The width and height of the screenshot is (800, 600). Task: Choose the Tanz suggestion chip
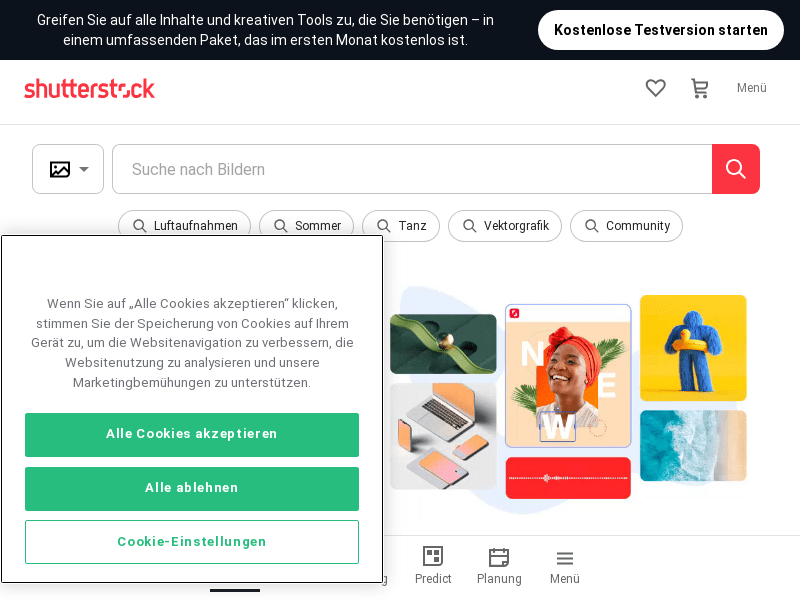[x=400, y=226]
